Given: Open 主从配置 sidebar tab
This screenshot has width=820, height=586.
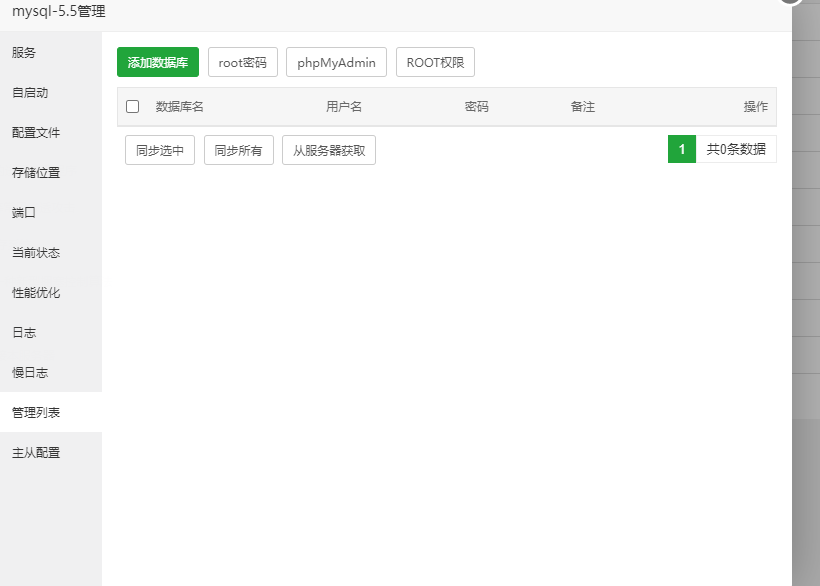Looking at the screenshot, I should (x=51, y=453).
